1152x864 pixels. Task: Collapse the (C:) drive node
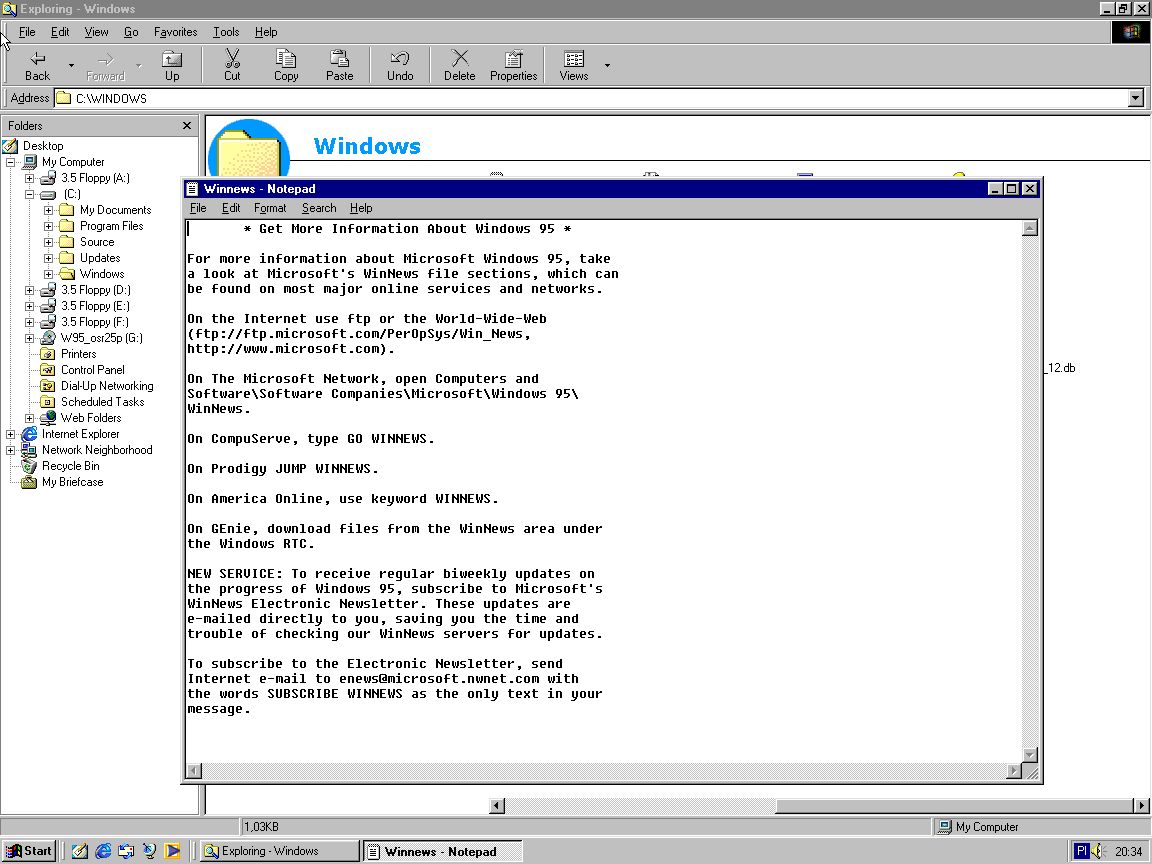coord(29,194)
